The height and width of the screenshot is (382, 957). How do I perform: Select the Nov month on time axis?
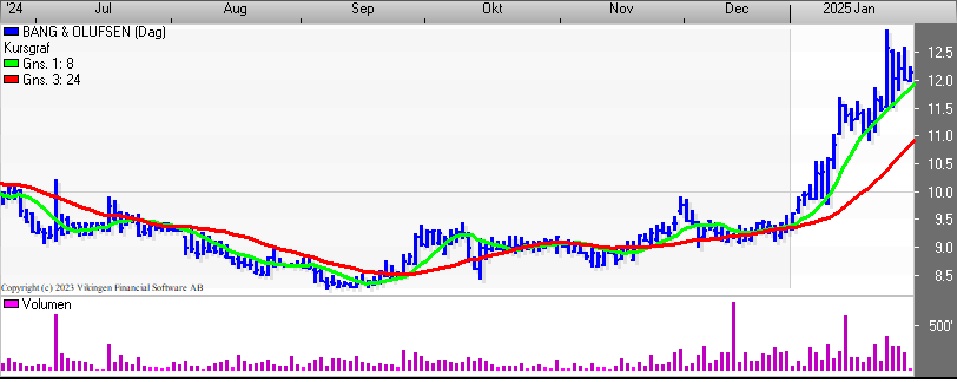coord(621,9)
